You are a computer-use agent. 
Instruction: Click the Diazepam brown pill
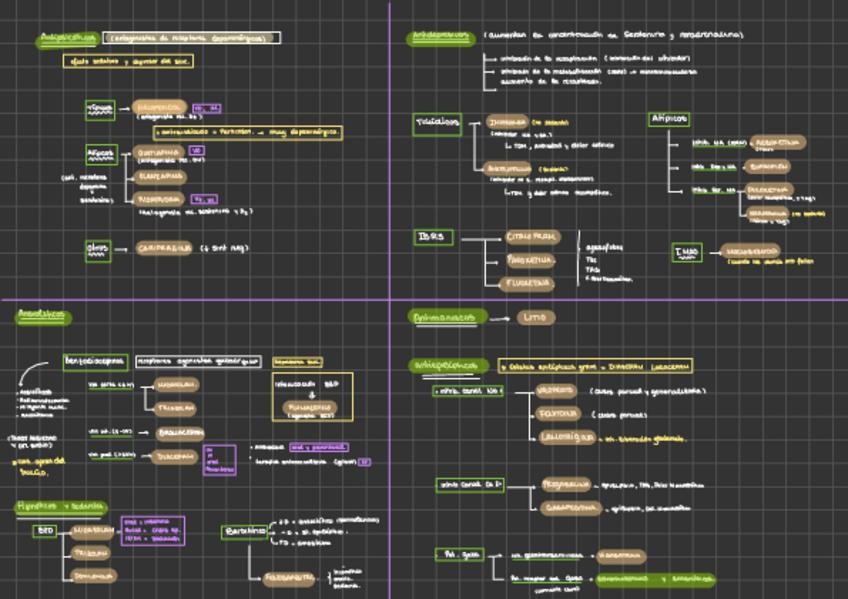coord(175,456)
